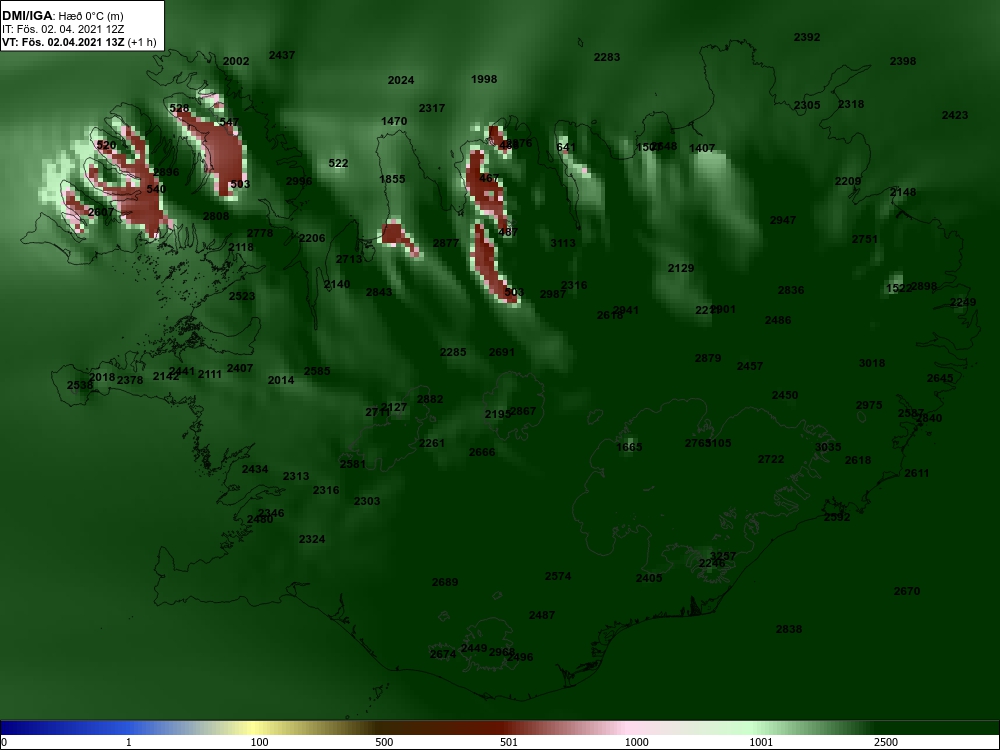Click the 2751 value label

click(865, 239)
